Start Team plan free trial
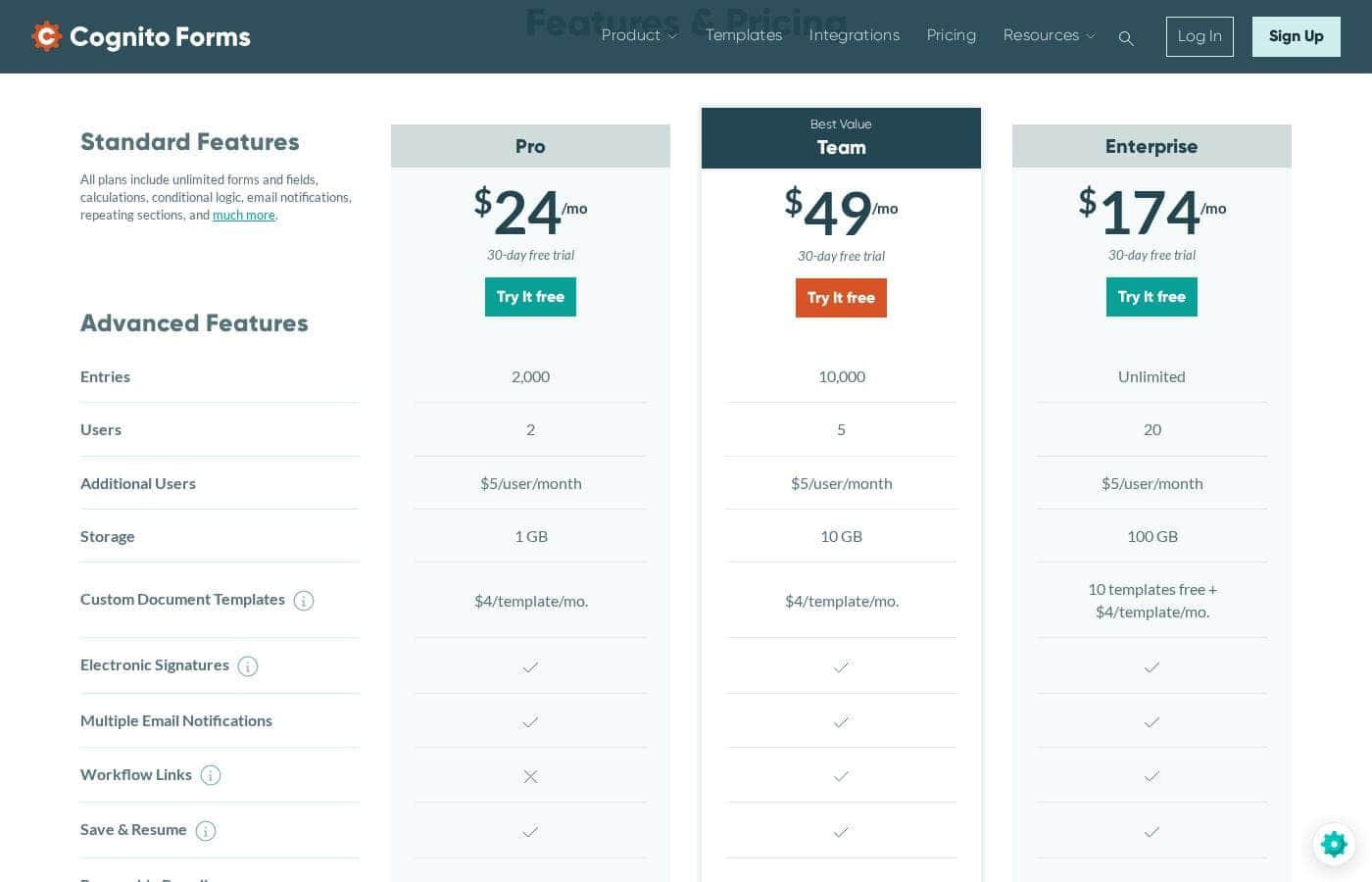The width and height of the screenshot is (1372, 882). point(841,298)
